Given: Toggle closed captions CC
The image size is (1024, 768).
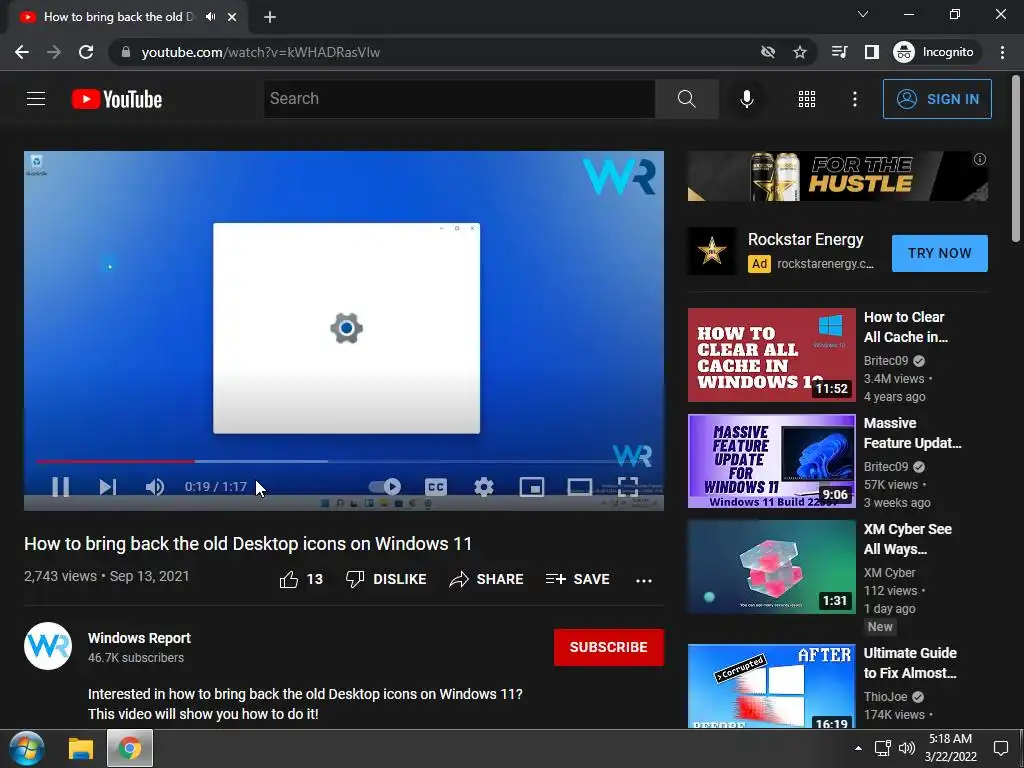Looking at the screenshot, I should pyautogui.click(x=436, y=487).
